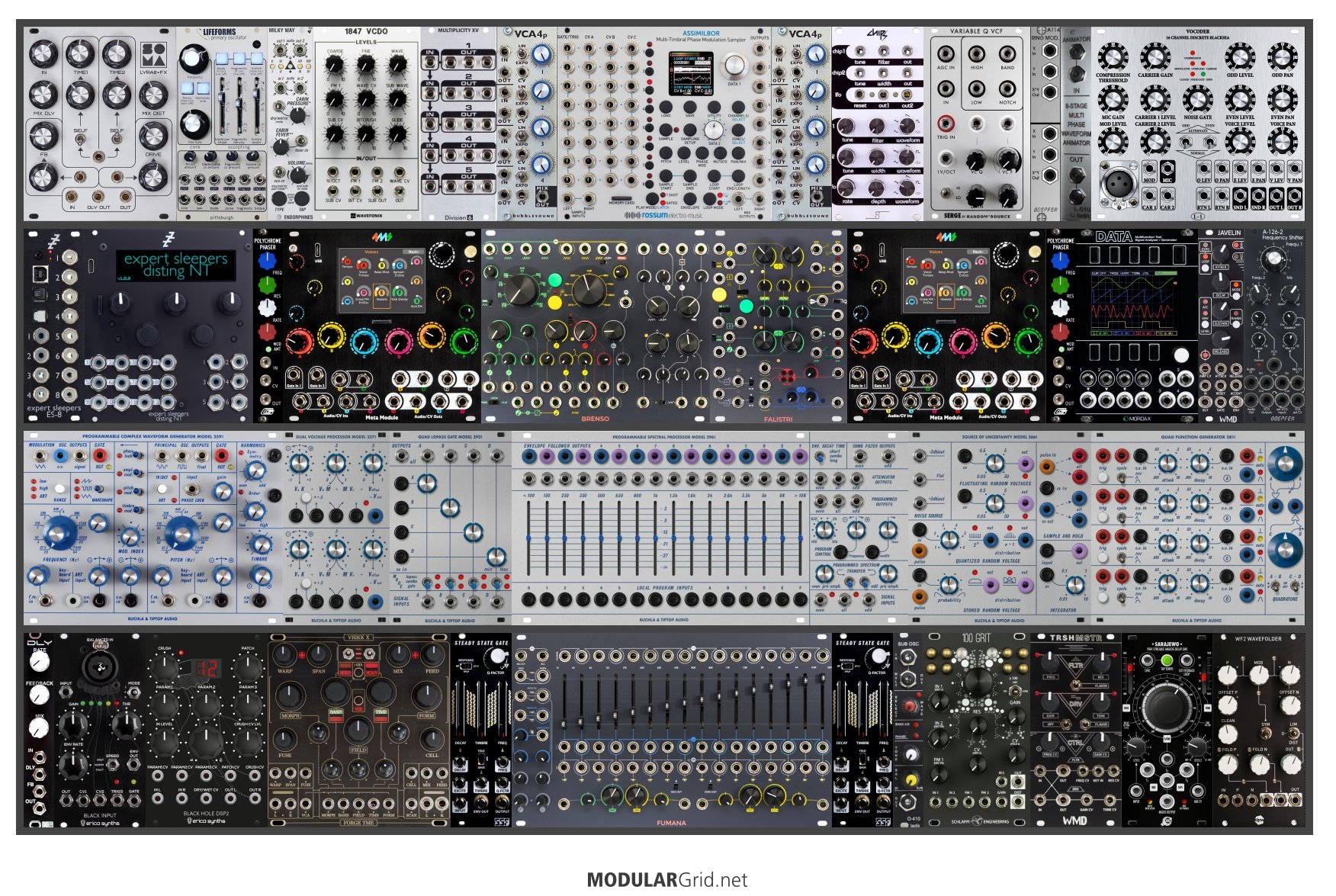Click the large blue PITCH knob on Buchla 259t

181,533
